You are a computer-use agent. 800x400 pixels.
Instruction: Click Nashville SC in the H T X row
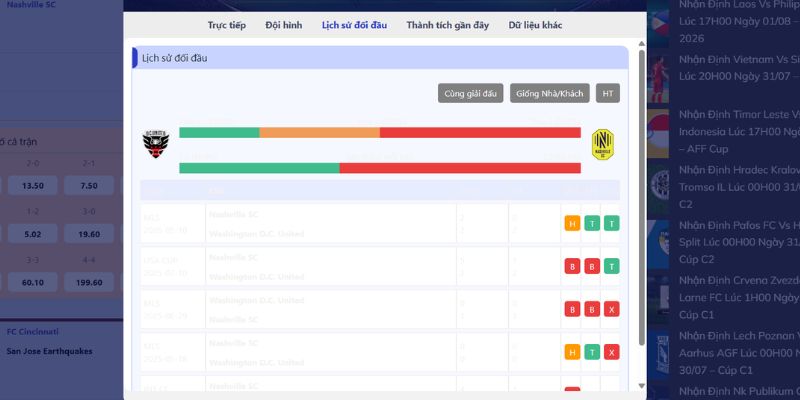point(234,343)
